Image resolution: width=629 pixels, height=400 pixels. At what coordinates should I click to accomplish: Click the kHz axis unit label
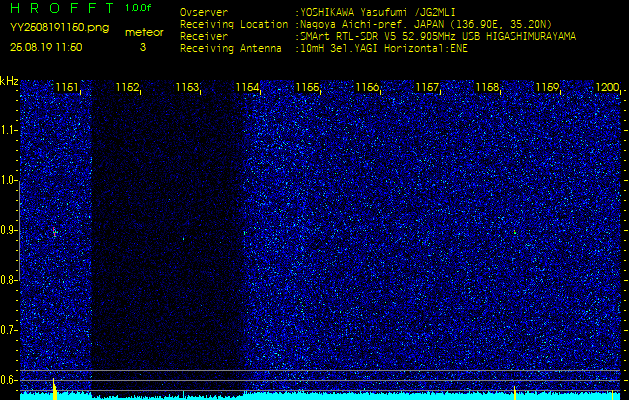pyautogui.click(x=9, y=82)
